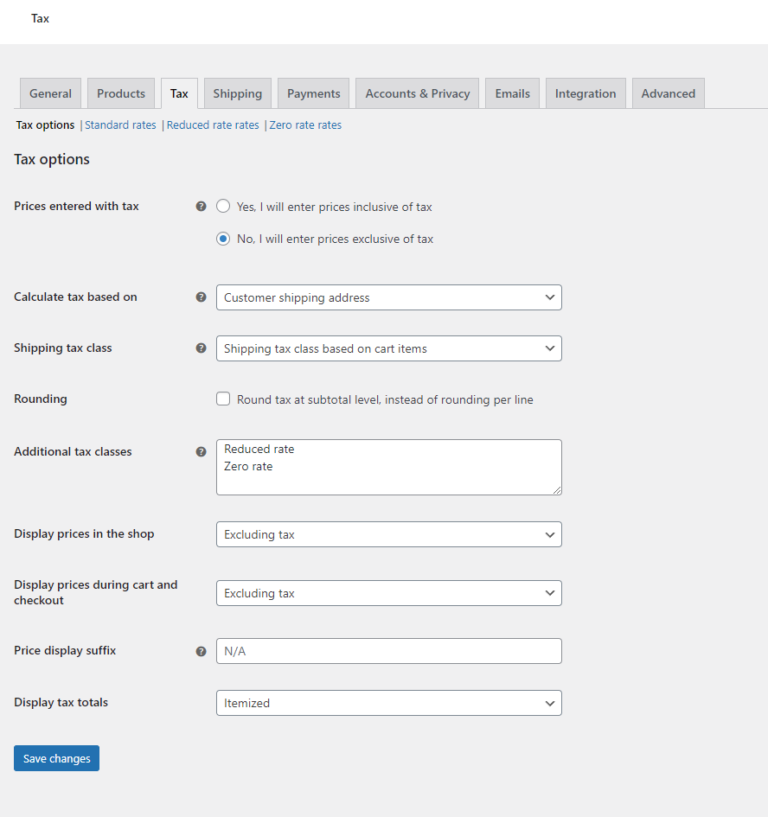Open help tooltip for Additional tax classes
The image size is (768, 817).
coord(201,451)
